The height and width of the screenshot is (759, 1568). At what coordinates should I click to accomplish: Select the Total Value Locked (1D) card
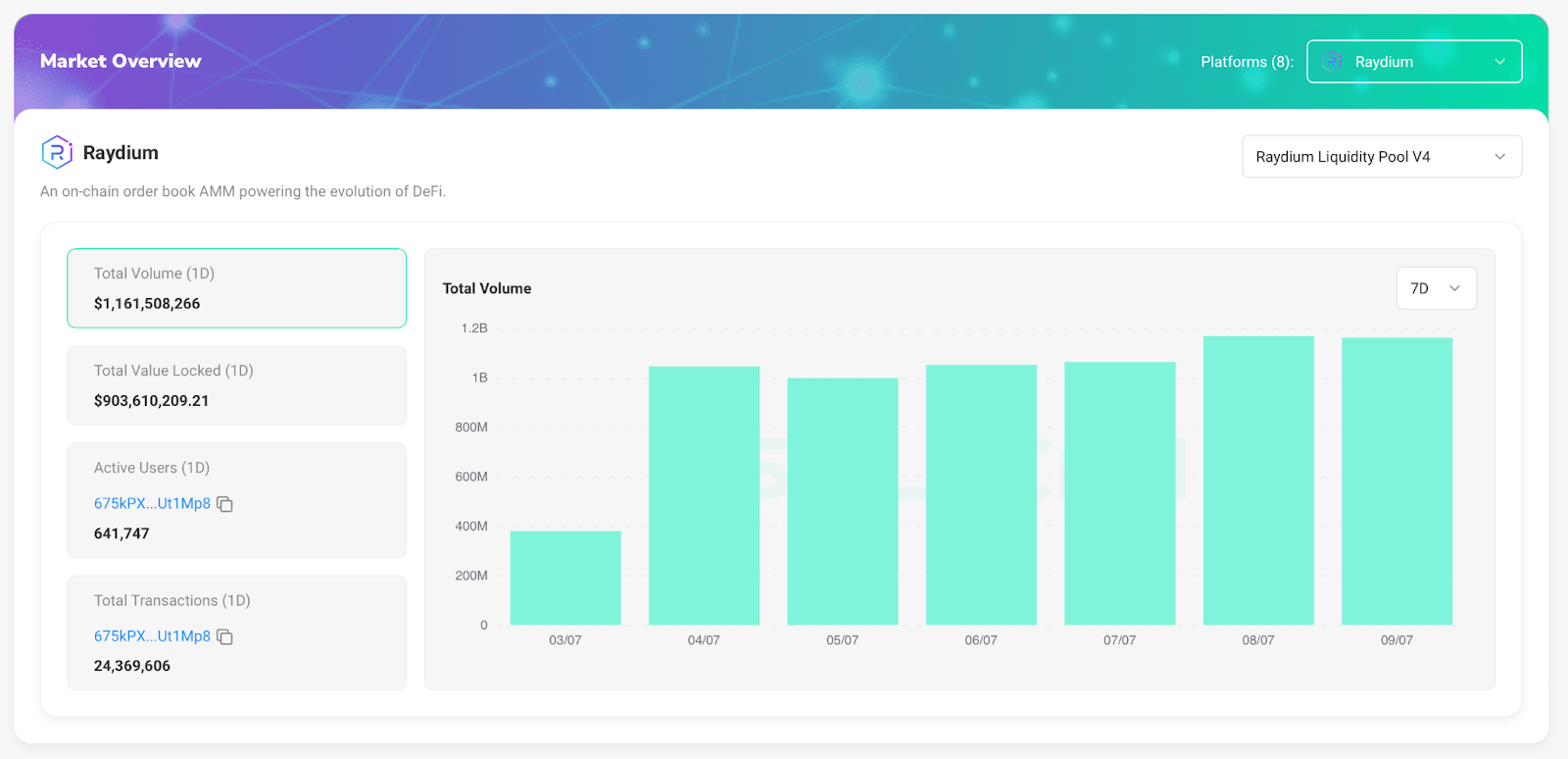(x=236, y=385)
